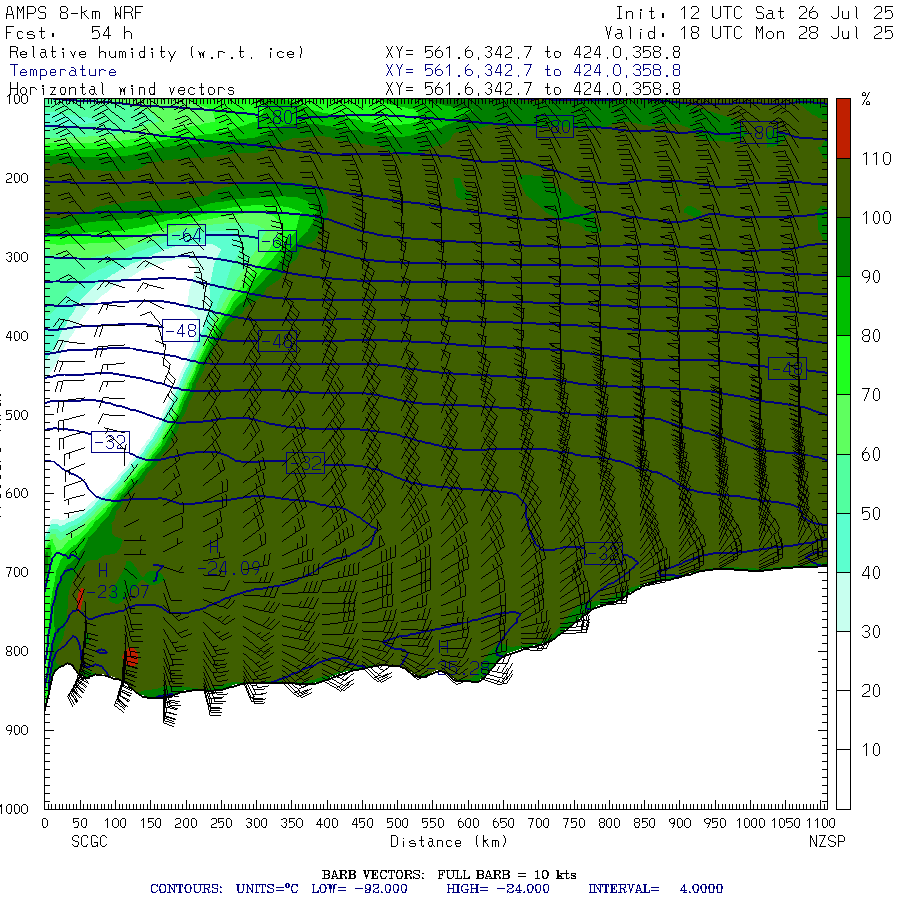The image size is (900, 900).
Task: Click the 'H -23.07' temperature maximum marker
Action: coord(117,581)
